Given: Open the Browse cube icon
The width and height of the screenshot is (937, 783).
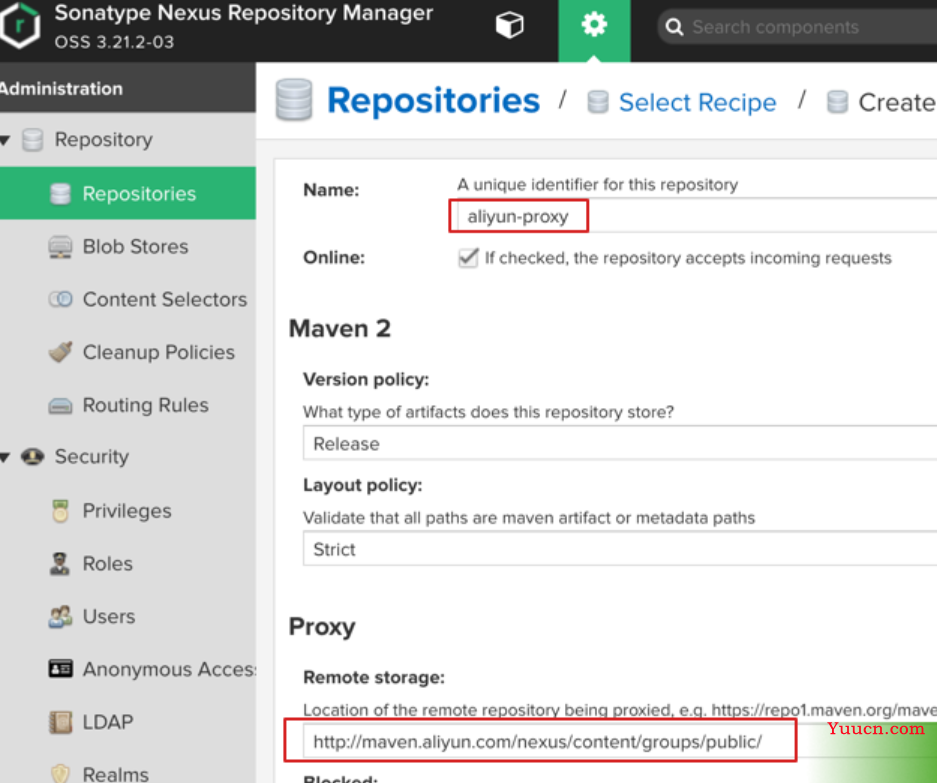Looking at the screenshot, I should tap(509, 25).
